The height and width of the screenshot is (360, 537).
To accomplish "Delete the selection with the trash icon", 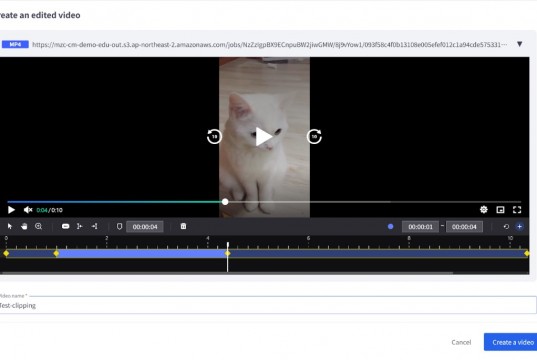I will point(184,226).
